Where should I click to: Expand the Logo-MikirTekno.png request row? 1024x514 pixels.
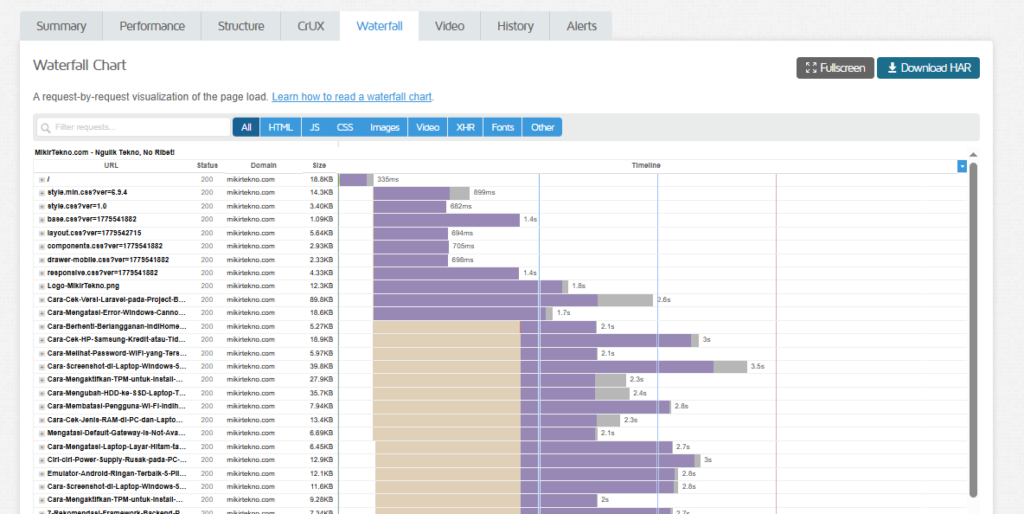42,287
